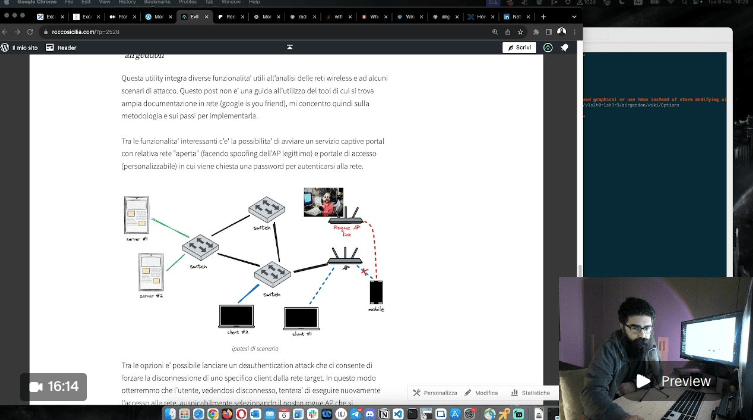
Task: Click the WordPress logo in admin bar
Action: pos(6,47)
